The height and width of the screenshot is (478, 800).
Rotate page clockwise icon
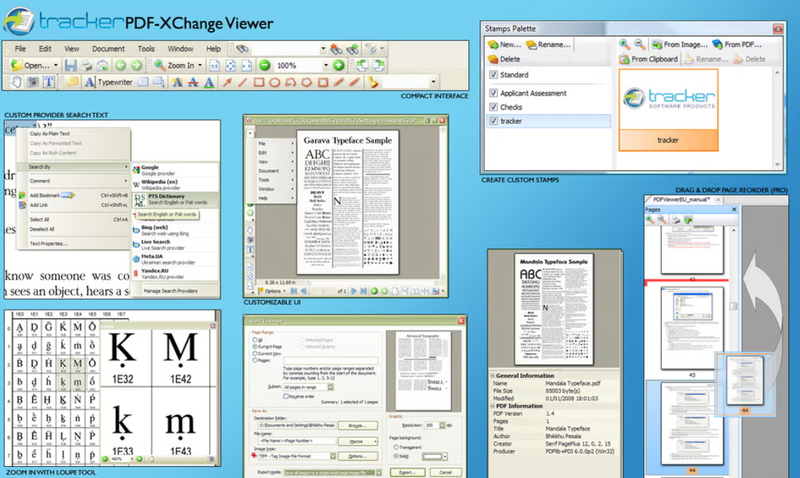tap(379, 65)
